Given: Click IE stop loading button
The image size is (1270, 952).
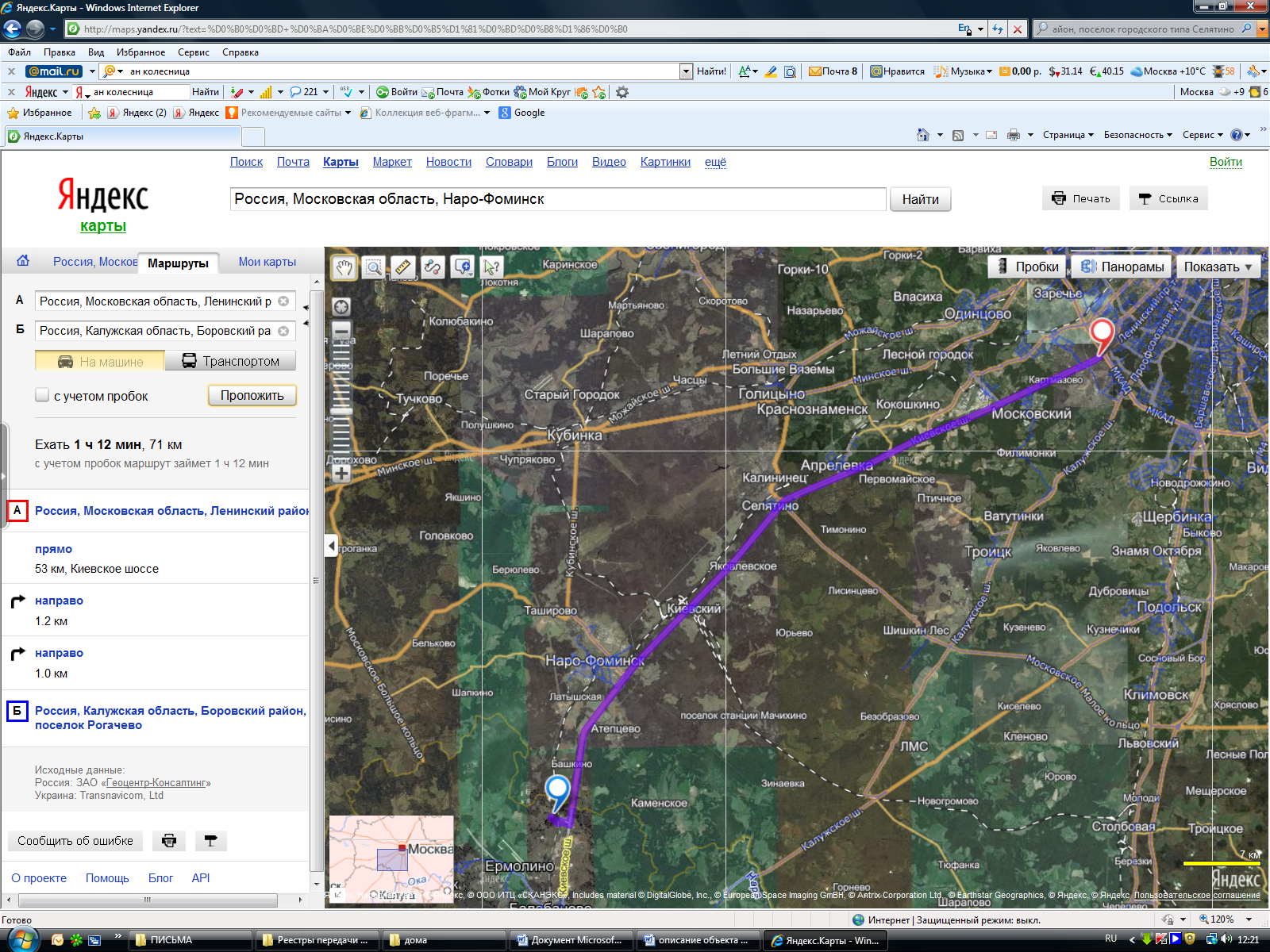Looking at the screenshot, I should coord(1018,29).
